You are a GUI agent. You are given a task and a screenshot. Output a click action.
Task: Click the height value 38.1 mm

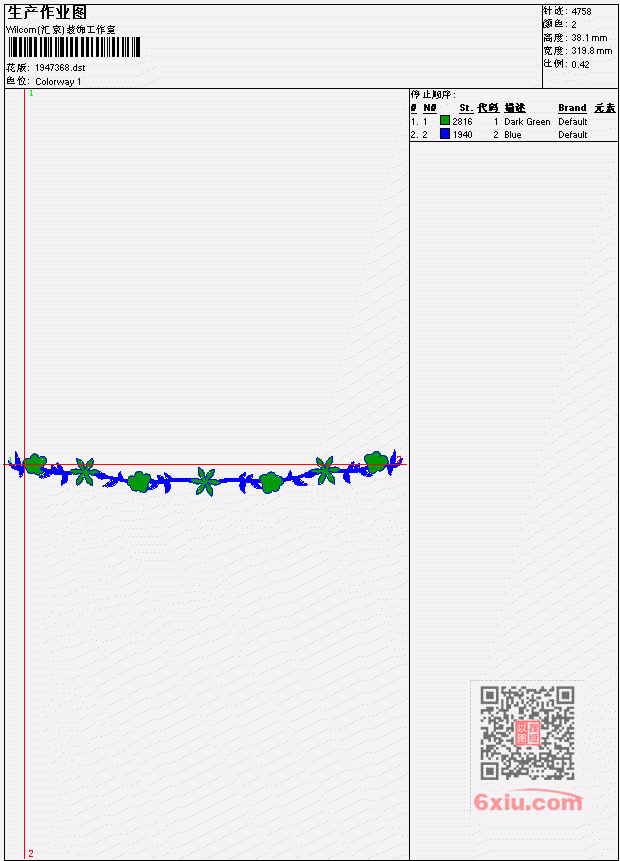589,38
